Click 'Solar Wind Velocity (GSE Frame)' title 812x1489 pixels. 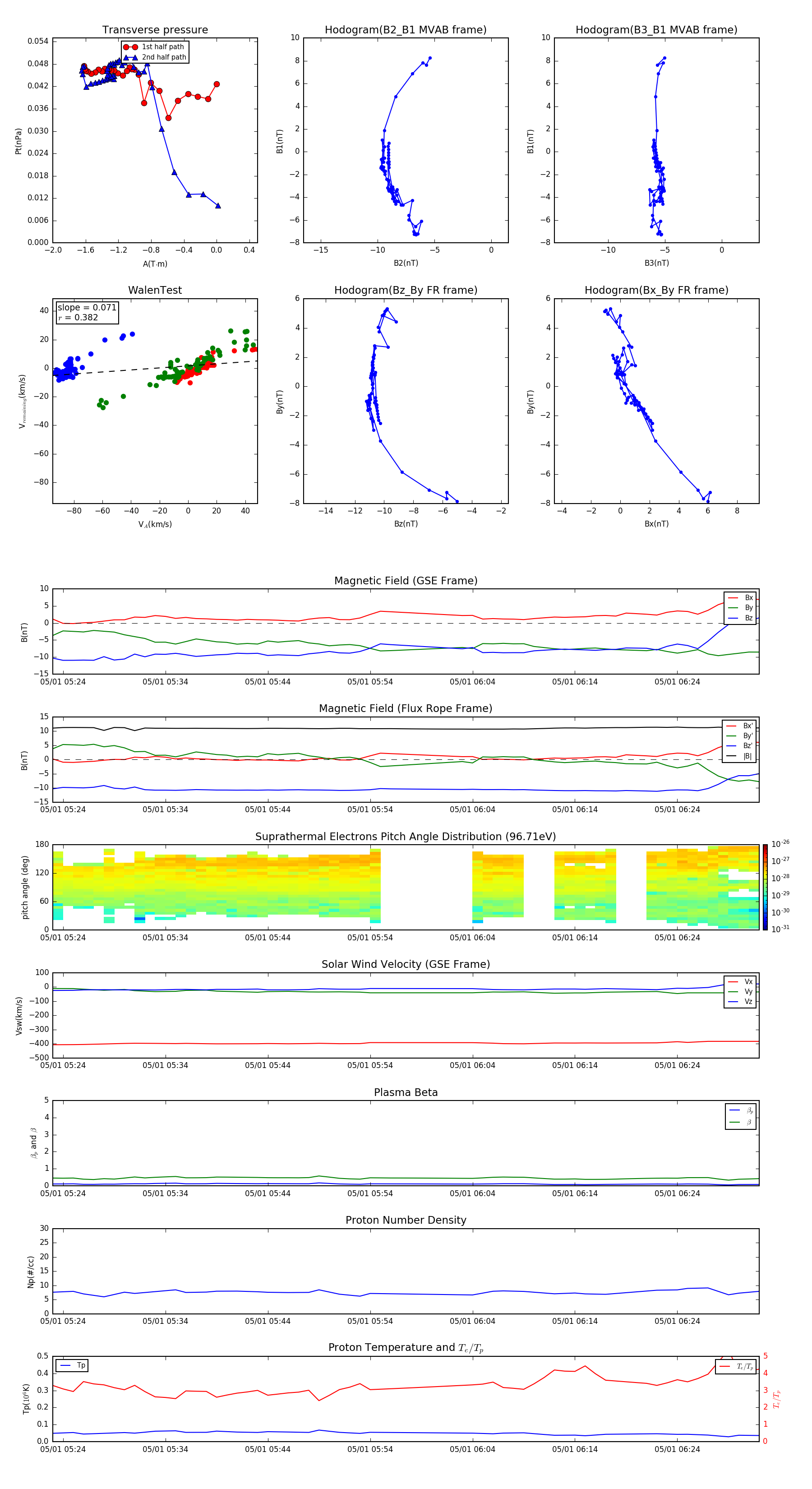tap(406, 965)
